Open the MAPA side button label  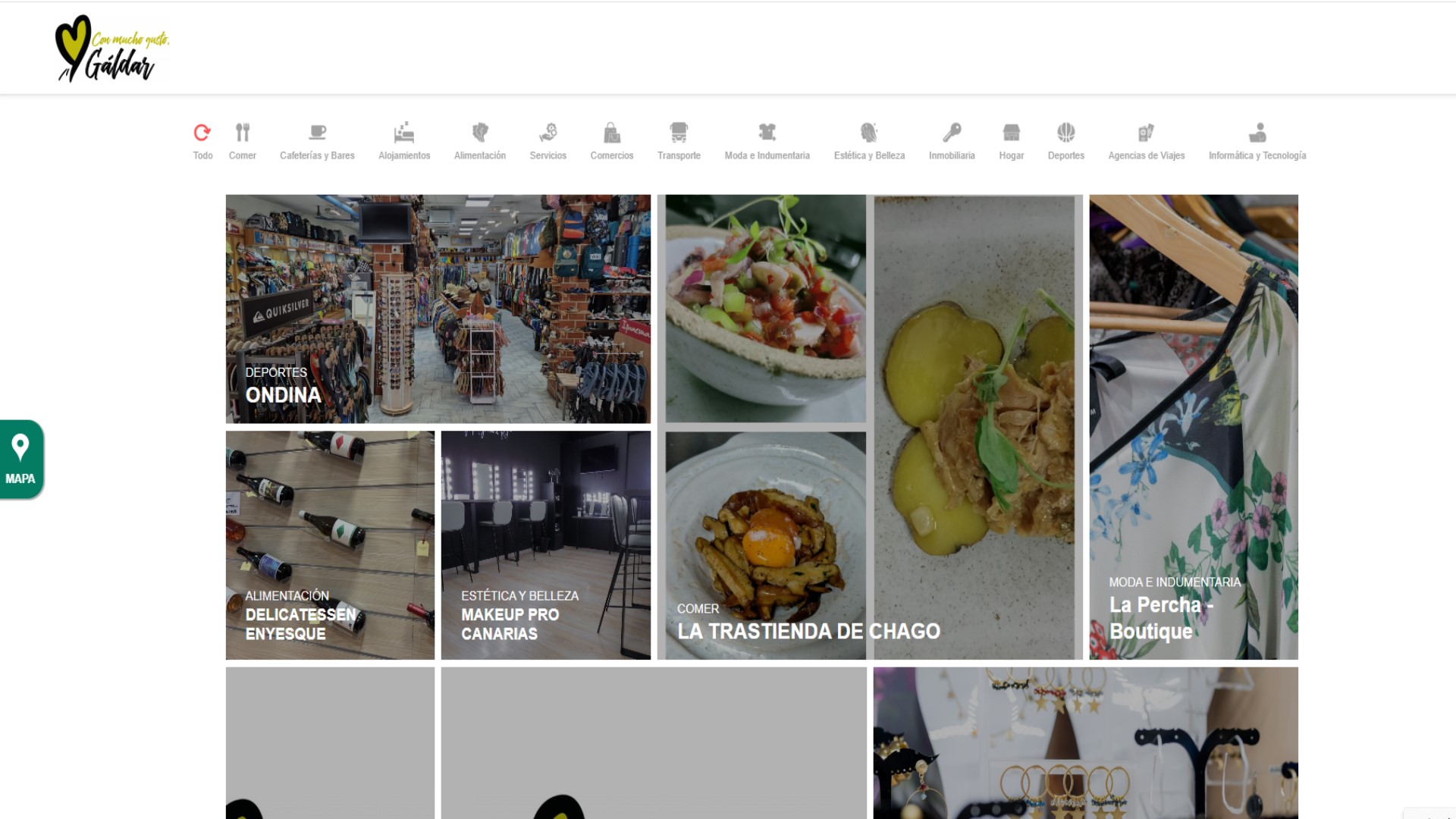tap(20, 479)
